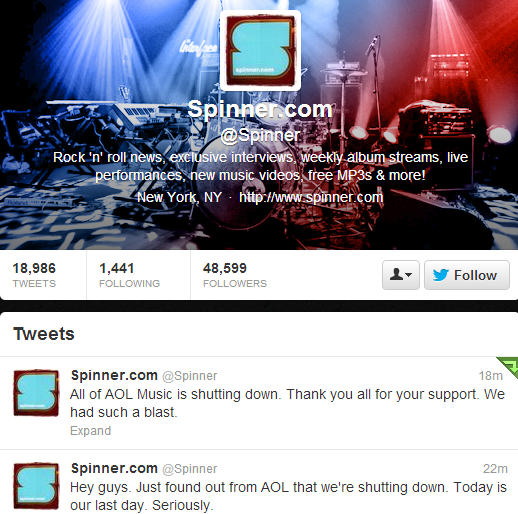Open the 48,599 Followers list
This screenshot has width=518, height=514.
click(235, 275)
